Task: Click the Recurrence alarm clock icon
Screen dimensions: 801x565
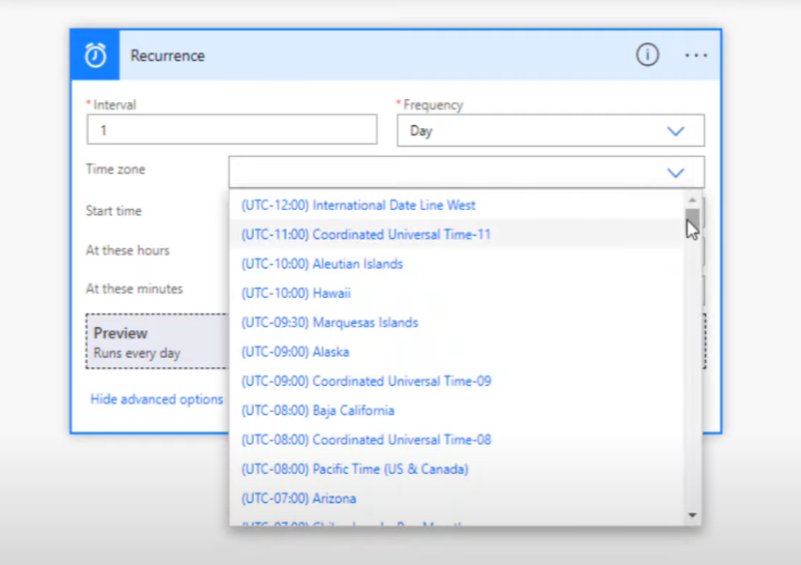Action: pyautogui.click(x=96, y=55)
